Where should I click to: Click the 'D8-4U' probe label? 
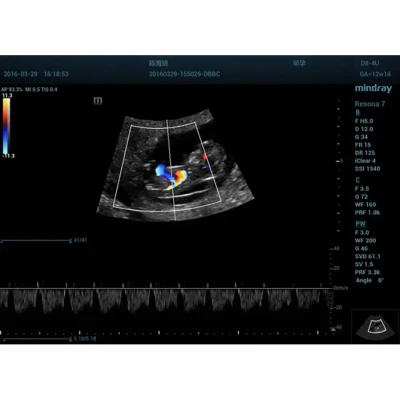(370, 63)
